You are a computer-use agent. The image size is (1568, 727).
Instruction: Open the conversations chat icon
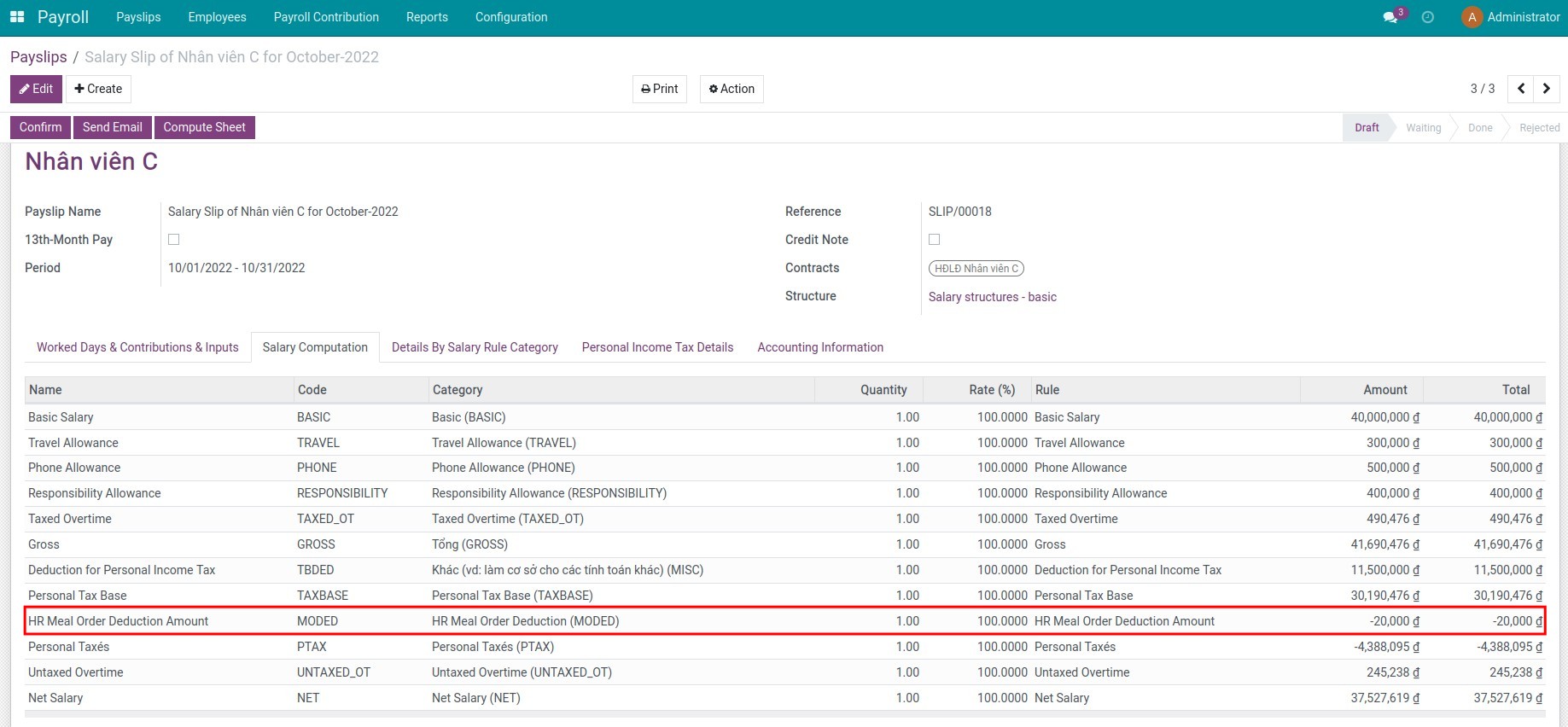click(x=1391, y=17)
